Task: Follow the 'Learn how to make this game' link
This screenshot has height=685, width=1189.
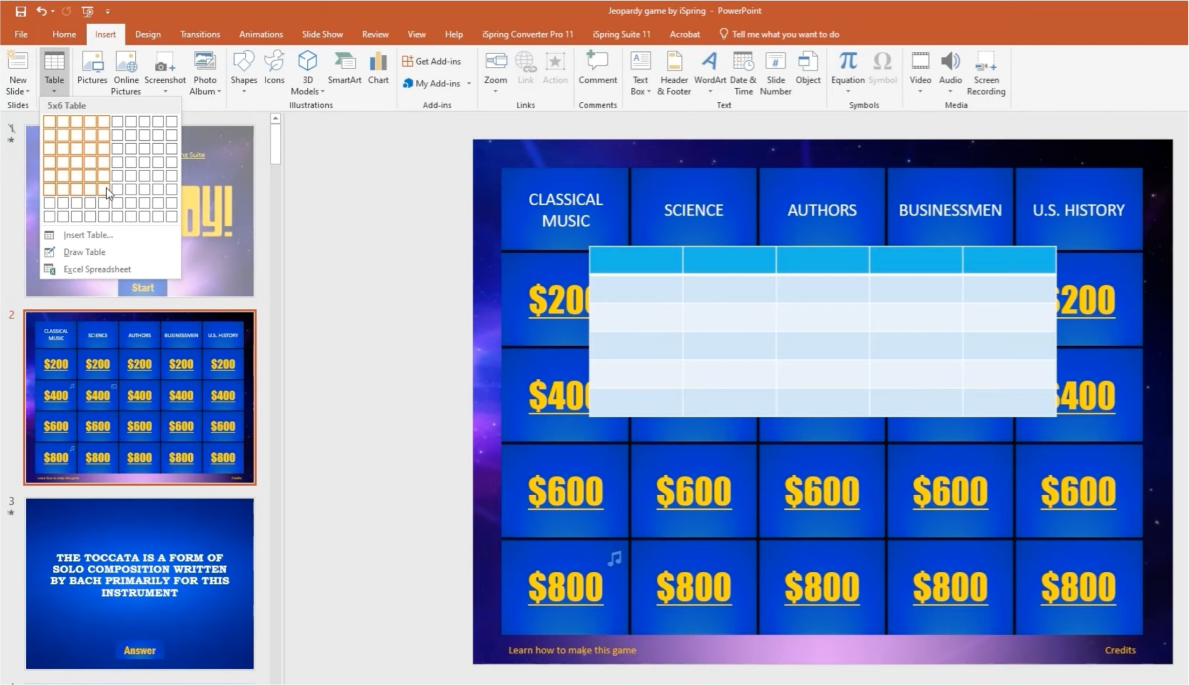Action: [x=571, y=650]
